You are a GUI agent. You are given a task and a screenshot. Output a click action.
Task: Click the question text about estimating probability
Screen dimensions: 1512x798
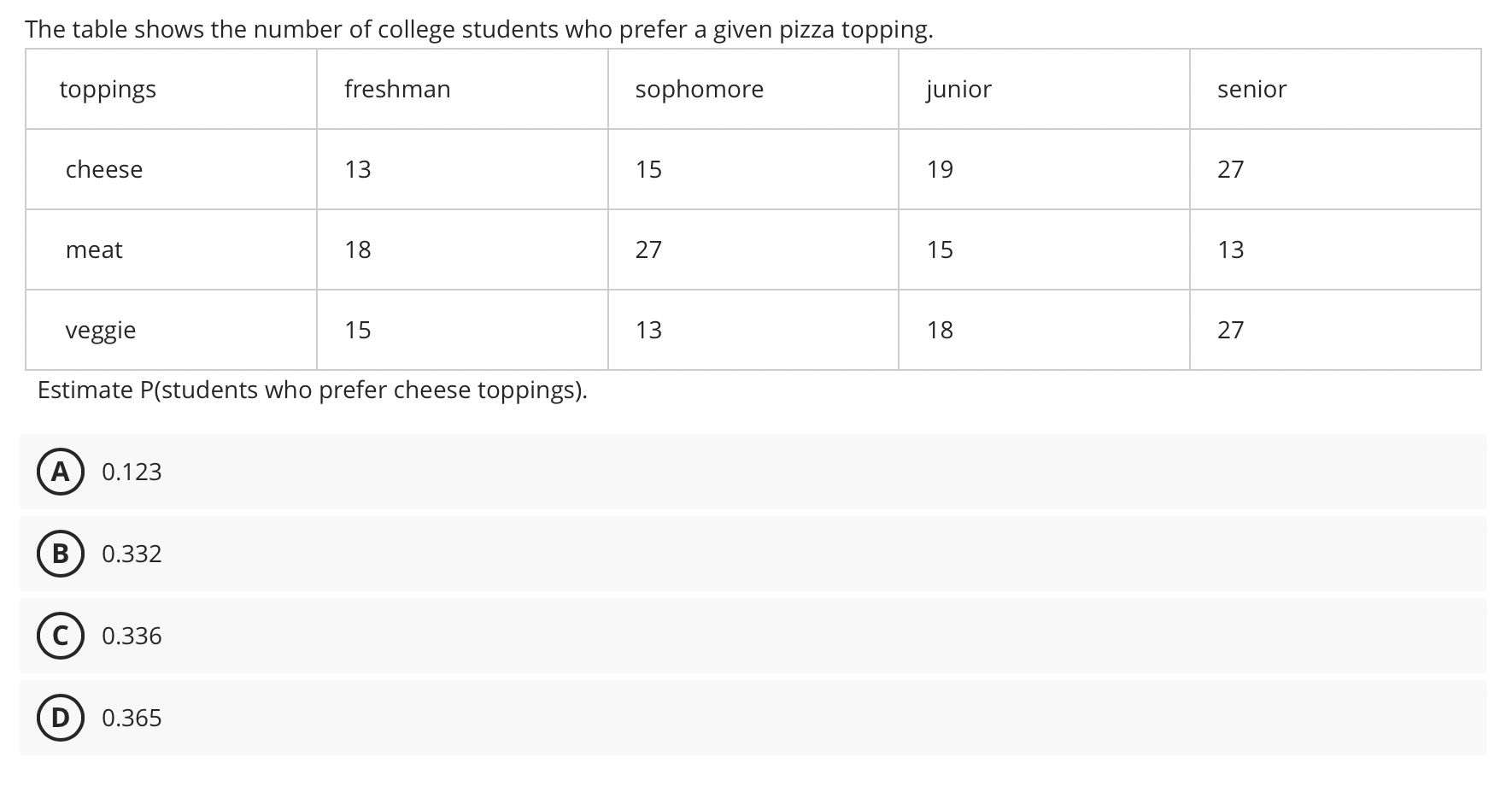(x=313, y=390)
